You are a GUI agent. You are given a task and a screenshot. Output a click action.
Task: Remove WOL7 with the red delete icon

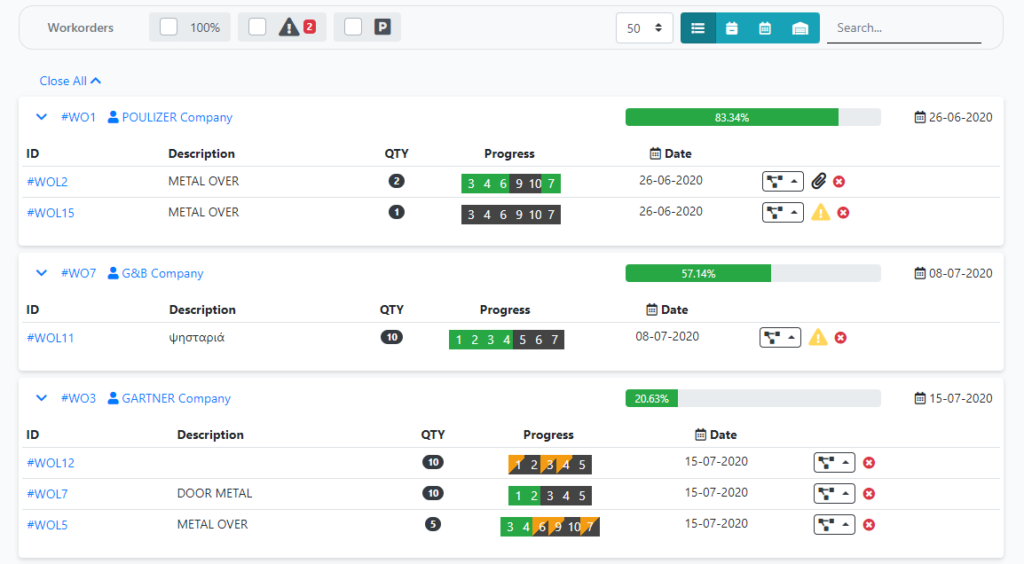click(x=869, y=494)
